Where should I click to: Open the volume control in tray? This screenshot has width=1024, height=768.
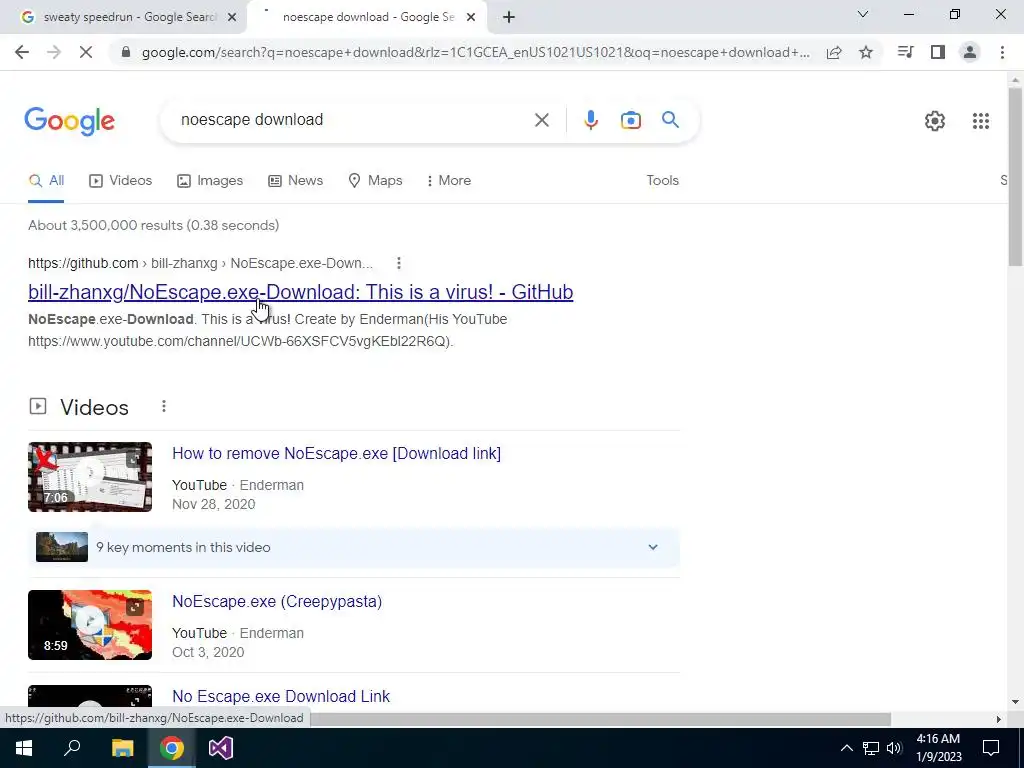894,748
